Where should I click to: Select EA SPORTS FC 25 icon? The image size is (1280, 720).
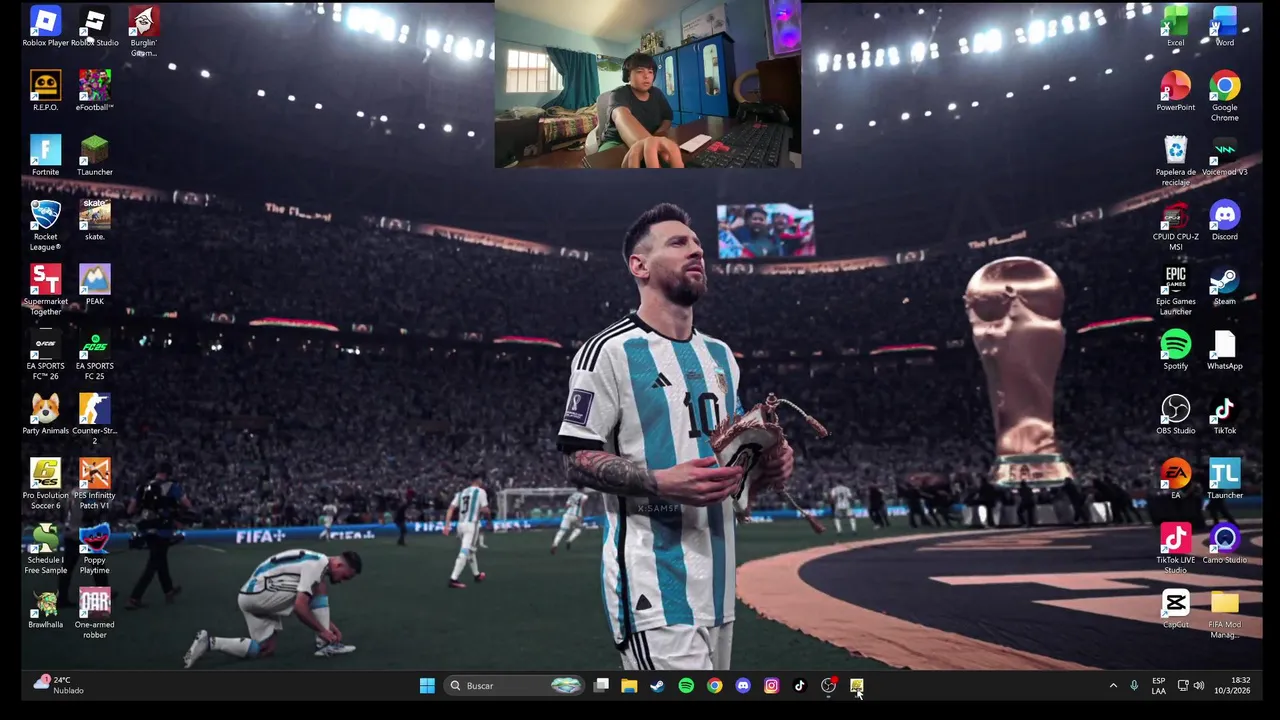[x=94, y=355]
